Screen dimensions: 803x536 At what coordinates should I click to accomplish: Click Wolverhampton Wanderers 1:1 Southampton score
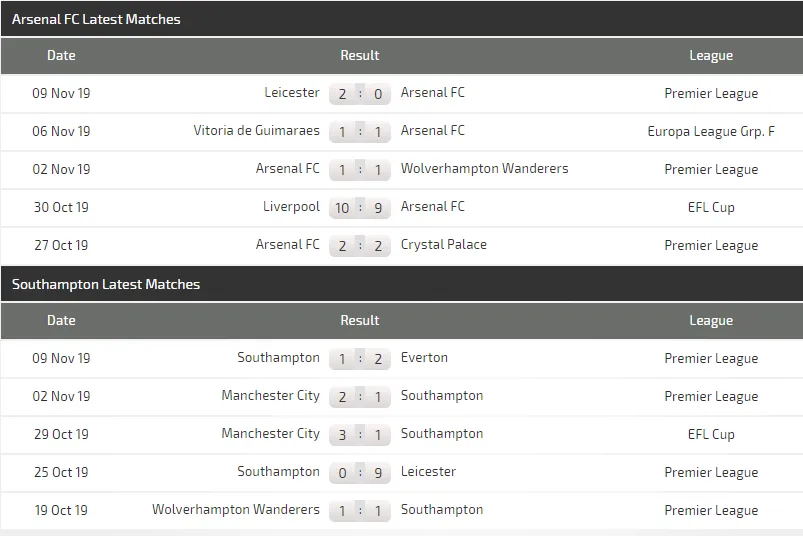360,510
